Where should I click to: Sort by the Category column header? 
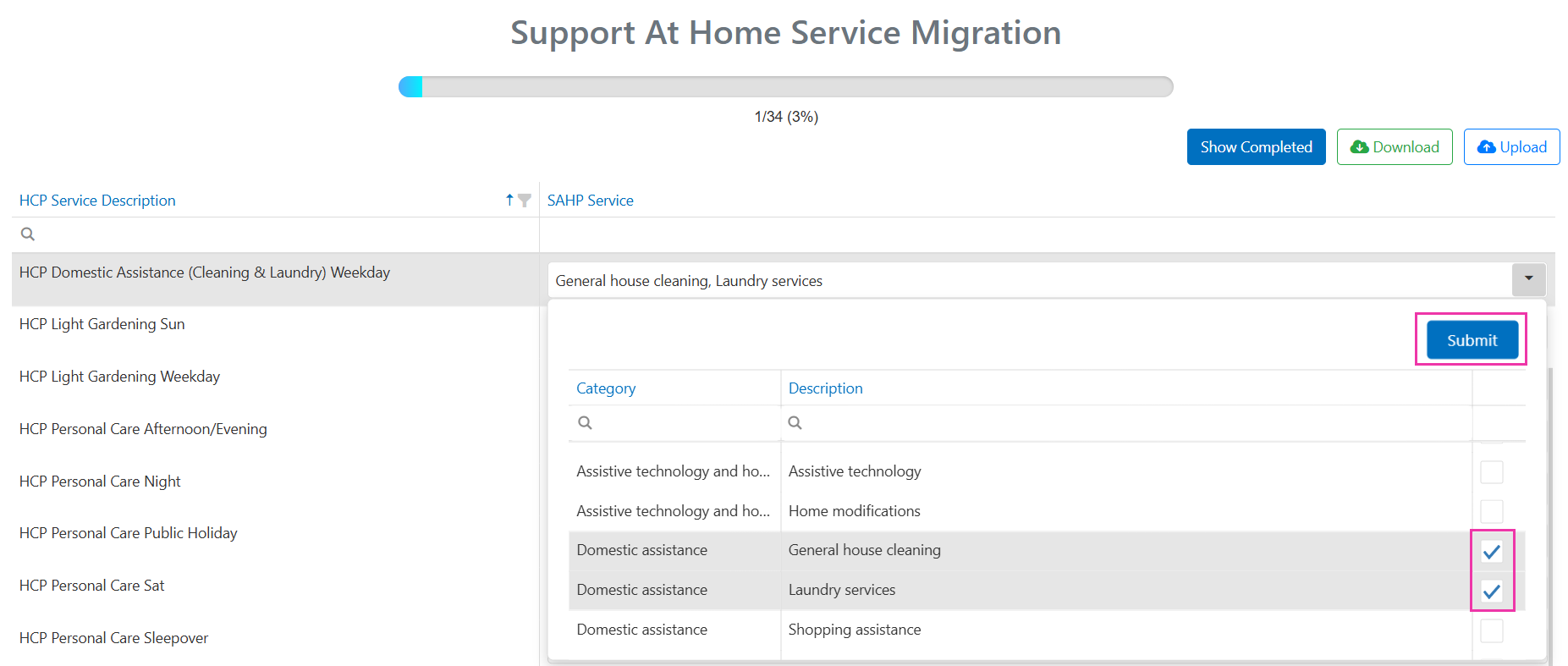pyautogui.click(x=606, y=388)
